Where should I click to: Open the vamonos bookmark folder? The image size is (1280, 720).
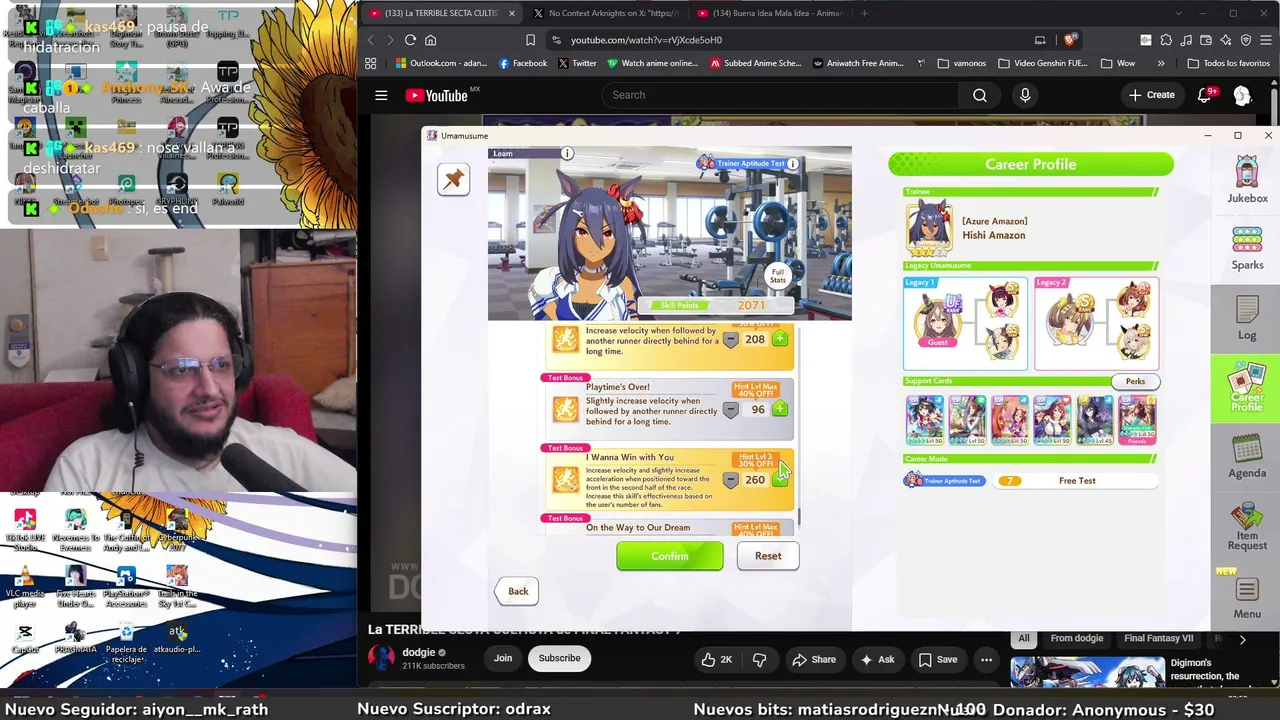[x=961, y=63]
